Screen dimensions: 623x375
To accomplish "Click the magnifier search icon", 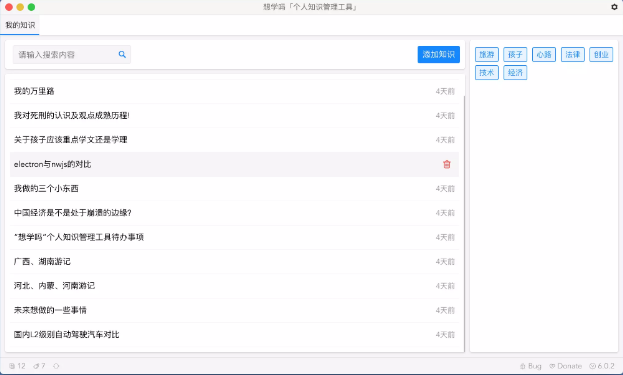I will coord(122,54).
